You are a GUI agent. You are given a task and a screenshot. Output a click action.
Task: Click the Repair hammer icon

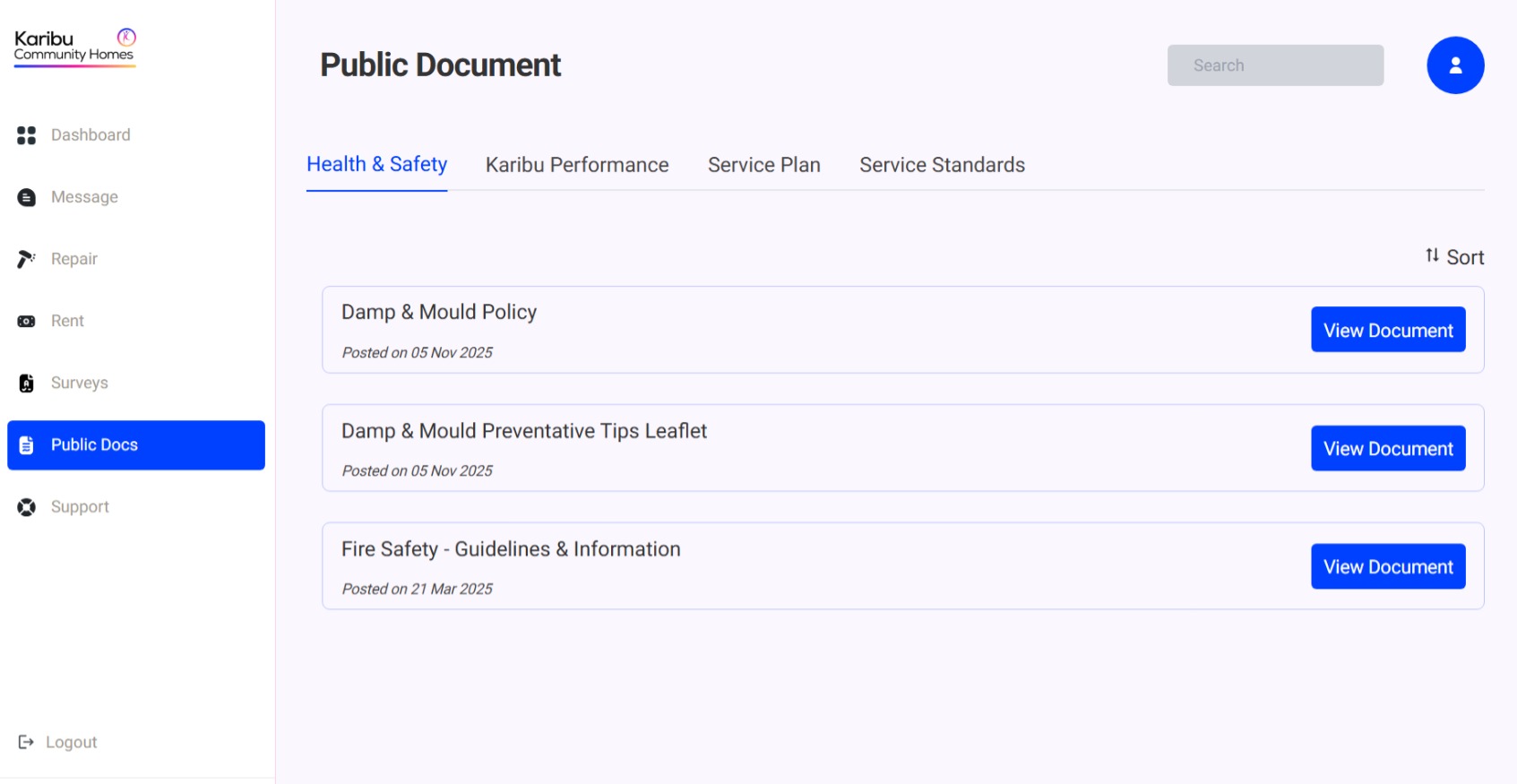coord(27,259)
